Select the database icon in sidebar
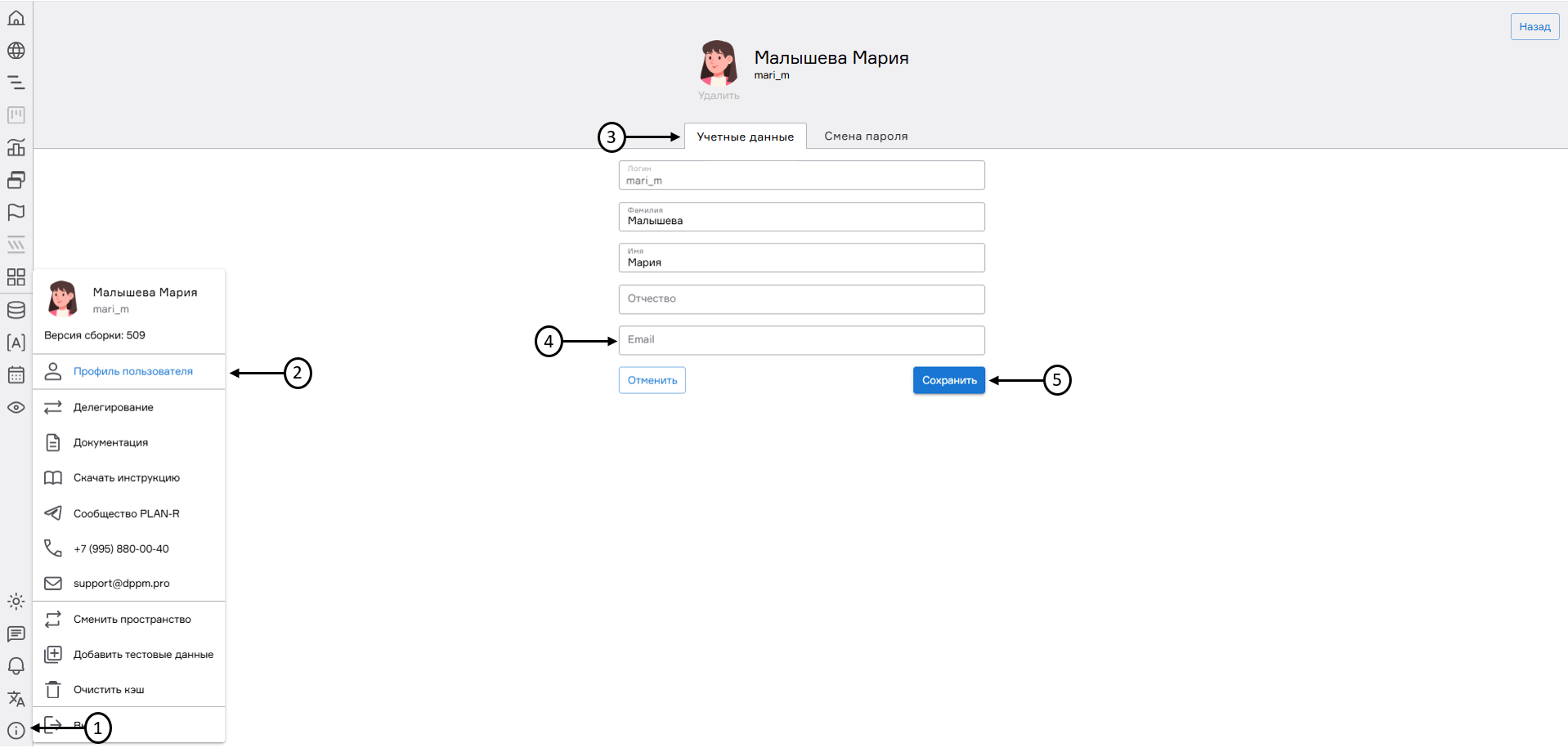Viewport: 1568px width, 748px height. [16, 309]
